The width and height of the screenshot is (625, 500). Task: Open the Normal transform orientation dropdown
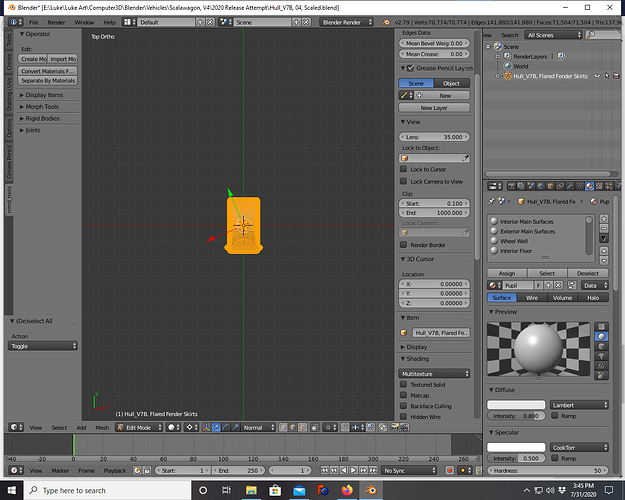click(259, 427)
